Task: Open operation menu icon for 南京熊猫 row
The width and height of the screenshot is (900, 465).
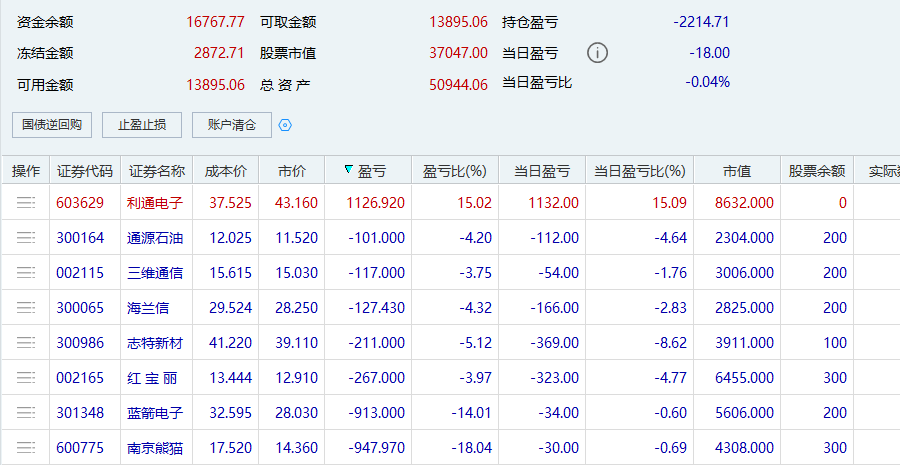Action: click(26, 448)
